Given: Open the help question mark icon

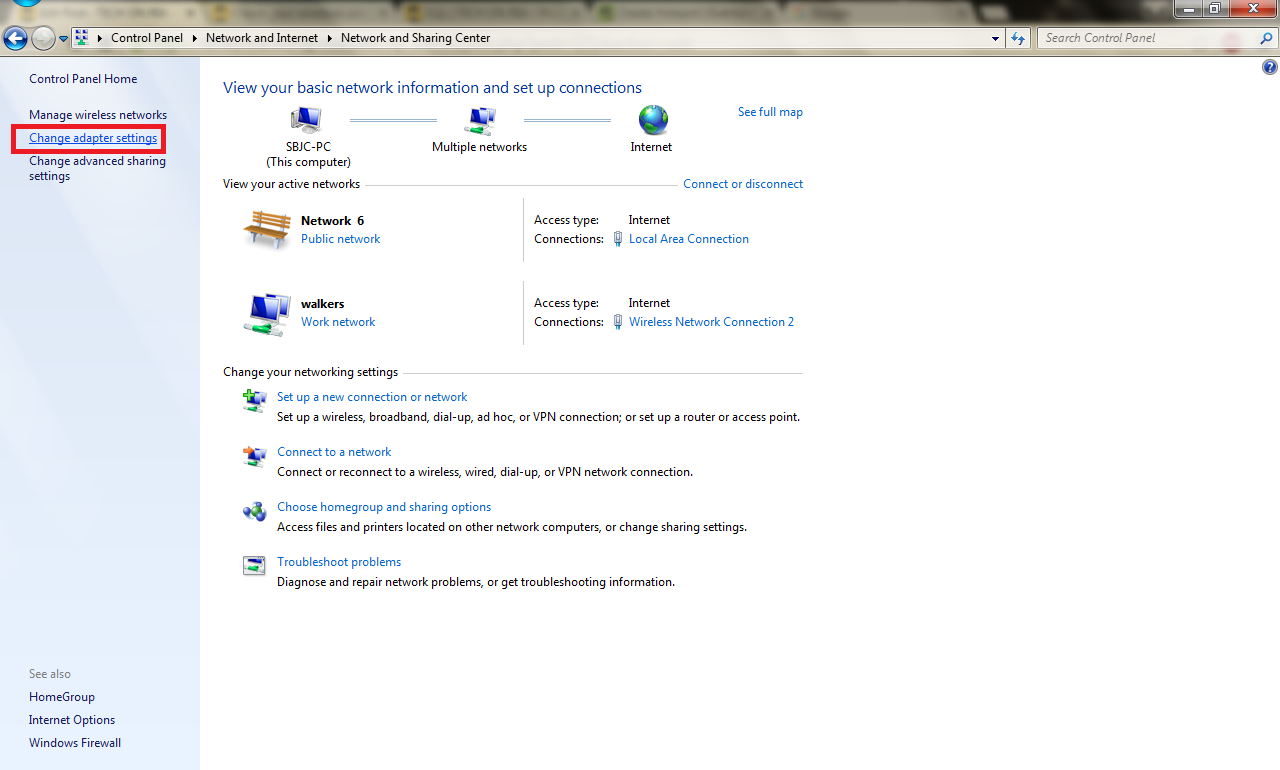Looking at the screenshot, I should click(1270, 68).
